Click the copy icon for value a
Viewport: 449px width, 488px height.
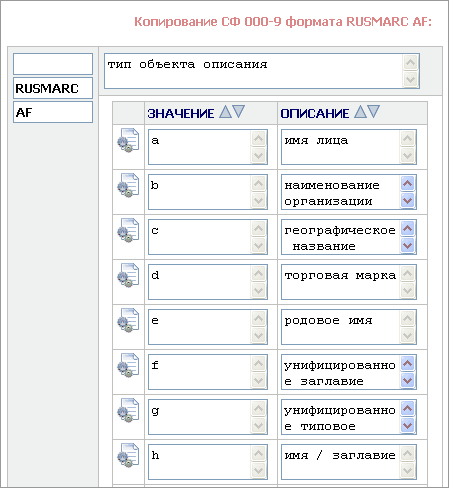click(128, 140)
